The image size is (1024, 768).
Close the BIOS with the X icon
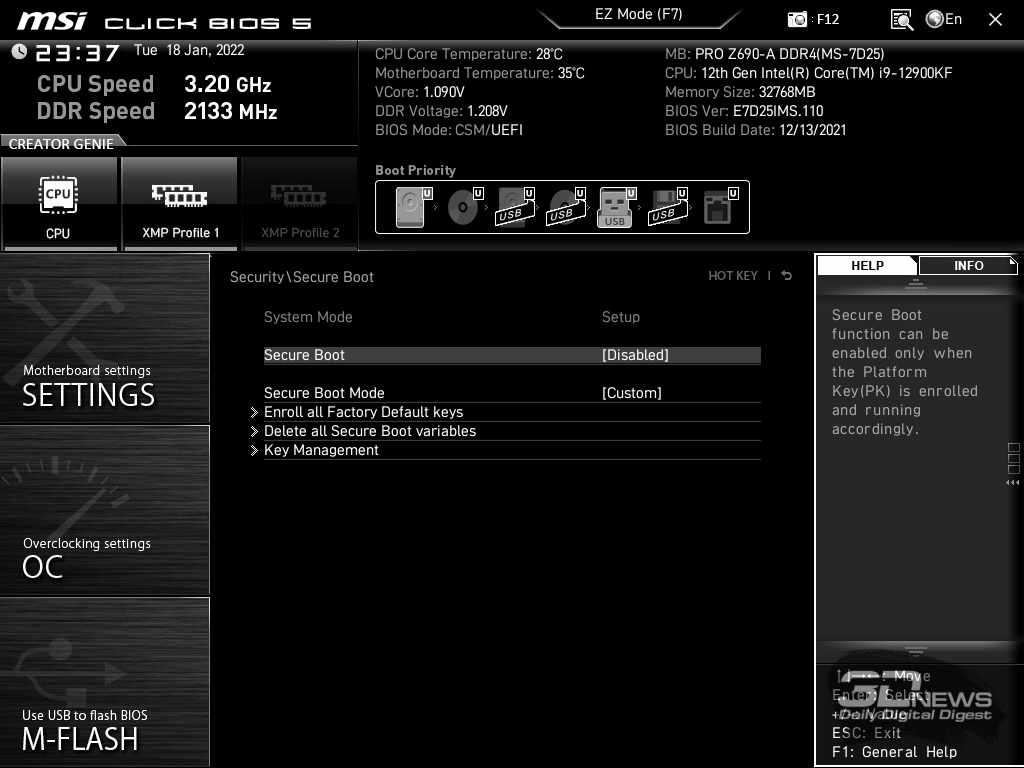click(995, 20)
